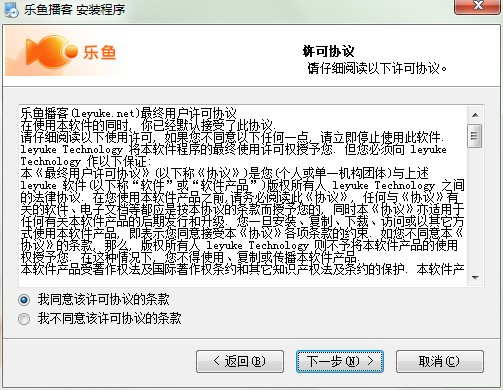Click the license scrollbar thumb

[x=475, y=136]
